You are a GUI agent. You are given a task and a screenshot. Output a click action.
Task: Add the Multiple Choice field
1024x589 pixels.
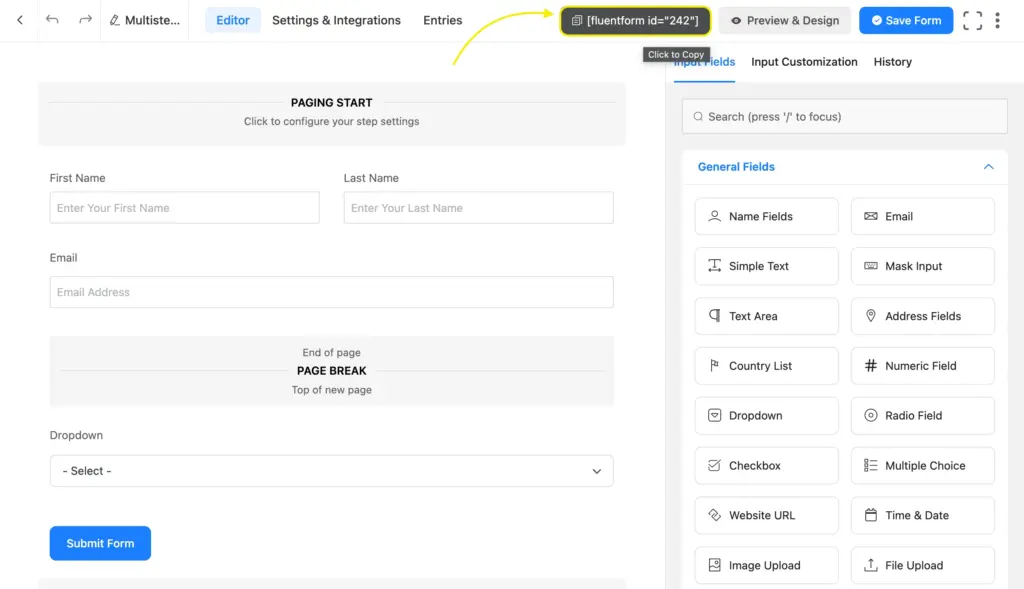coord(922,466)
